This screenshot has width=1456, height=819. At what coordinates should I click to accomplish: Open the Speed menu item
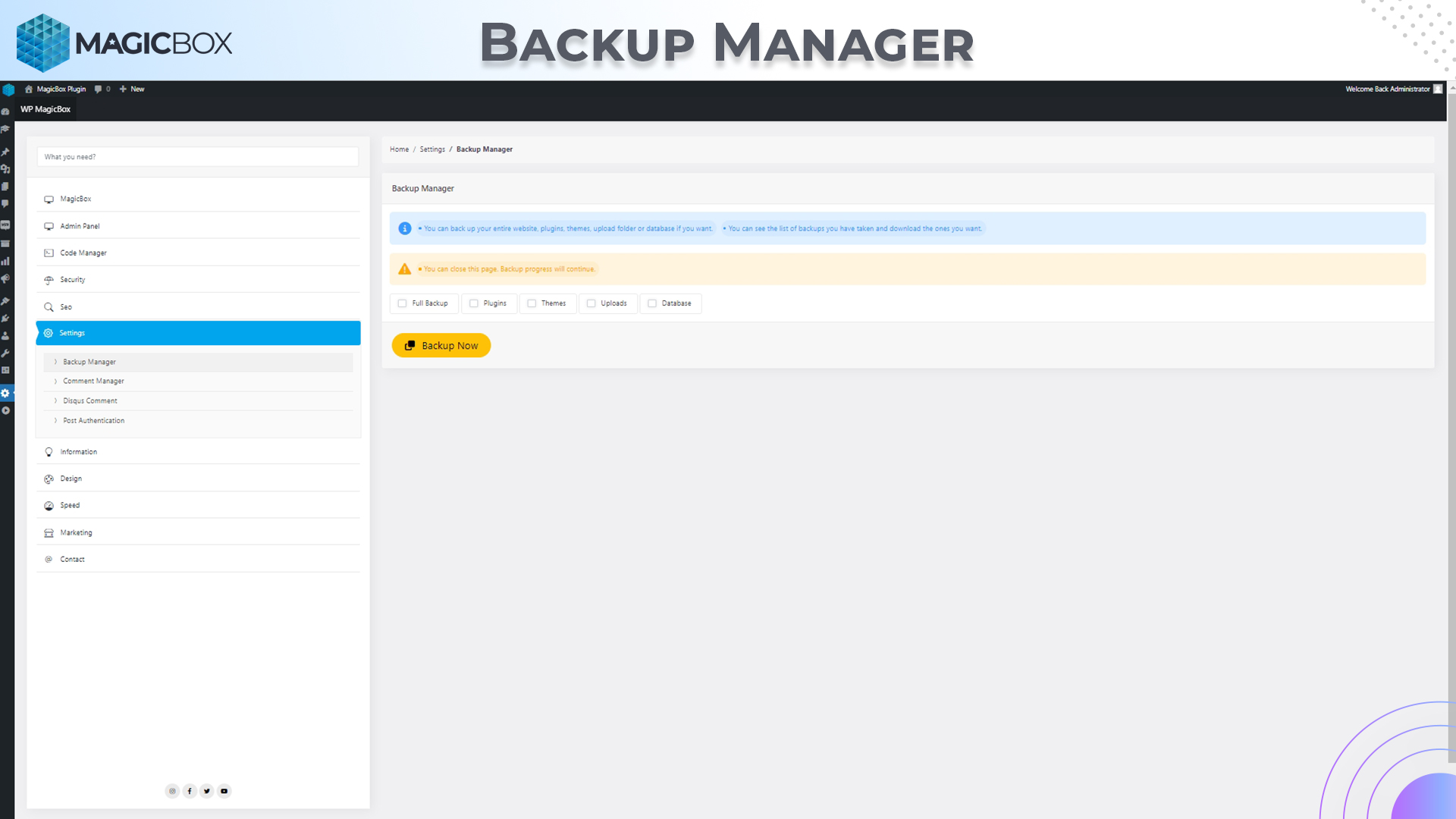point(198,505)
